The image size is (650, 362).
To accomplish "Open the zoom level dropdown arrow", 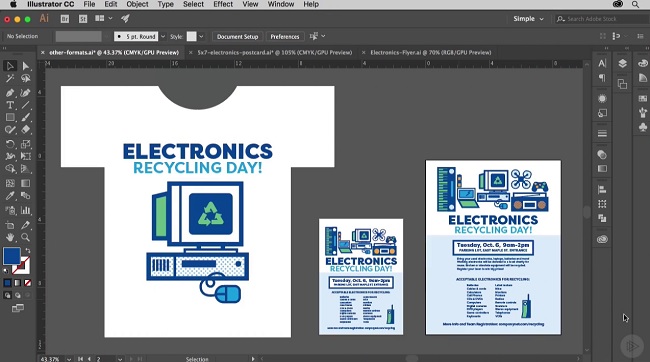I will pyautogui.click(x=69, y=359).
